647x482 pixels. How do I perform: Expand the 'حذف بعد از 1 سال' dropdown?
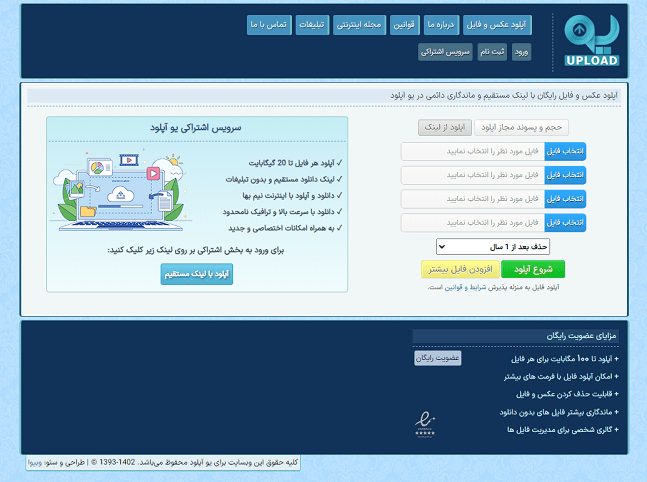click(493, 247)
